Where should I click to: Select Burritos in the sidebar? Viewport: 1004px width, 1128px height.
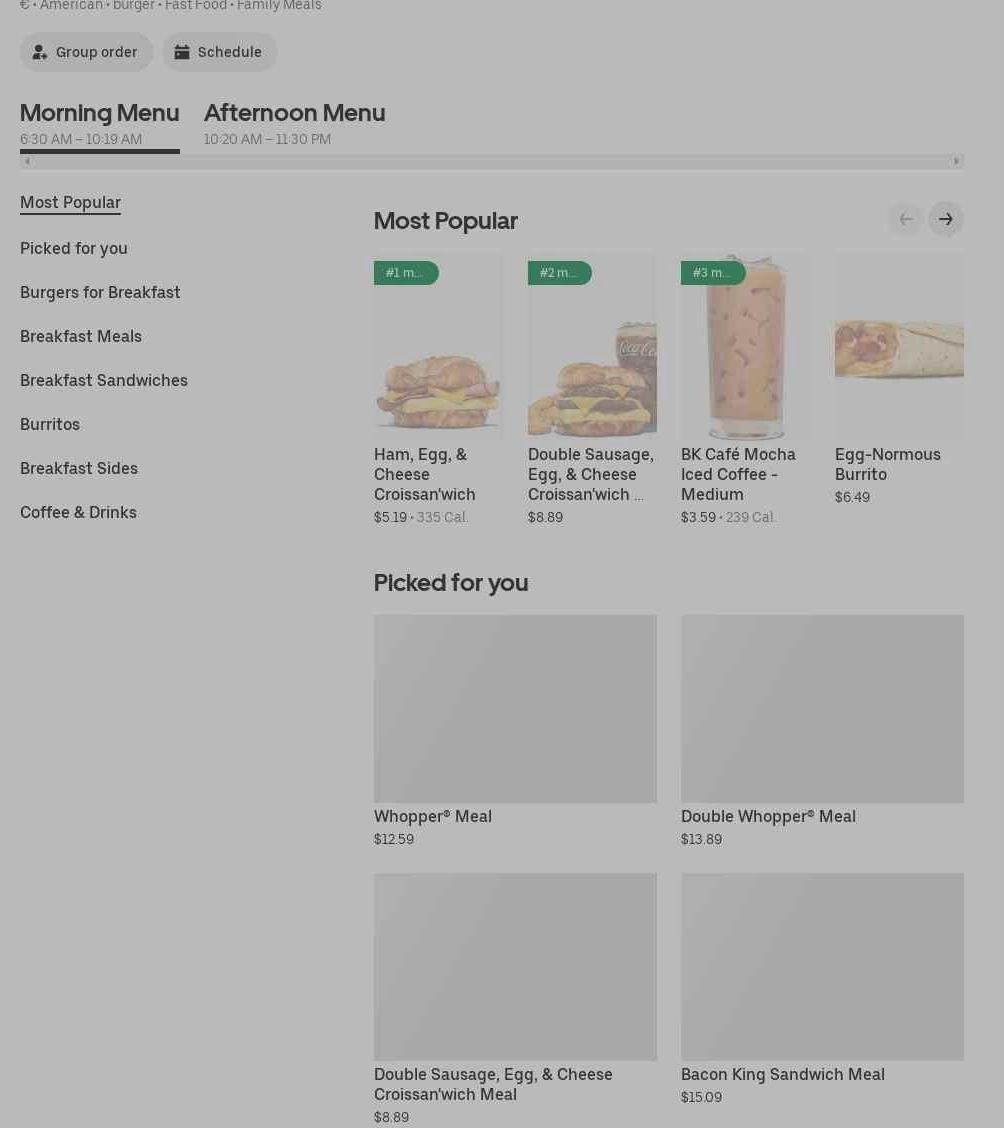click(x=50, y=424)
